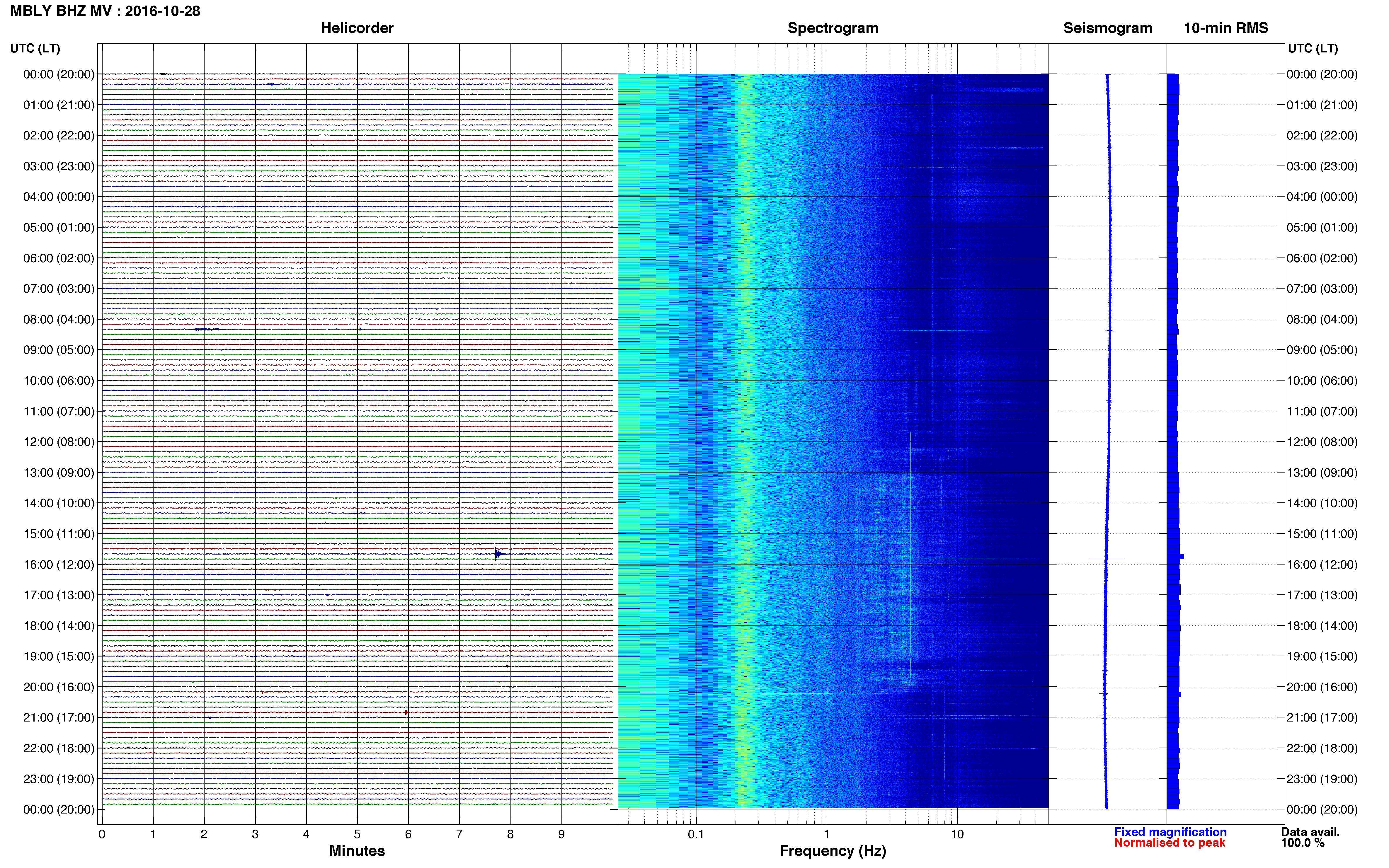Select the 'Helicorder' panel heading
The image size is (1389, 868).
tap(357, 28)
